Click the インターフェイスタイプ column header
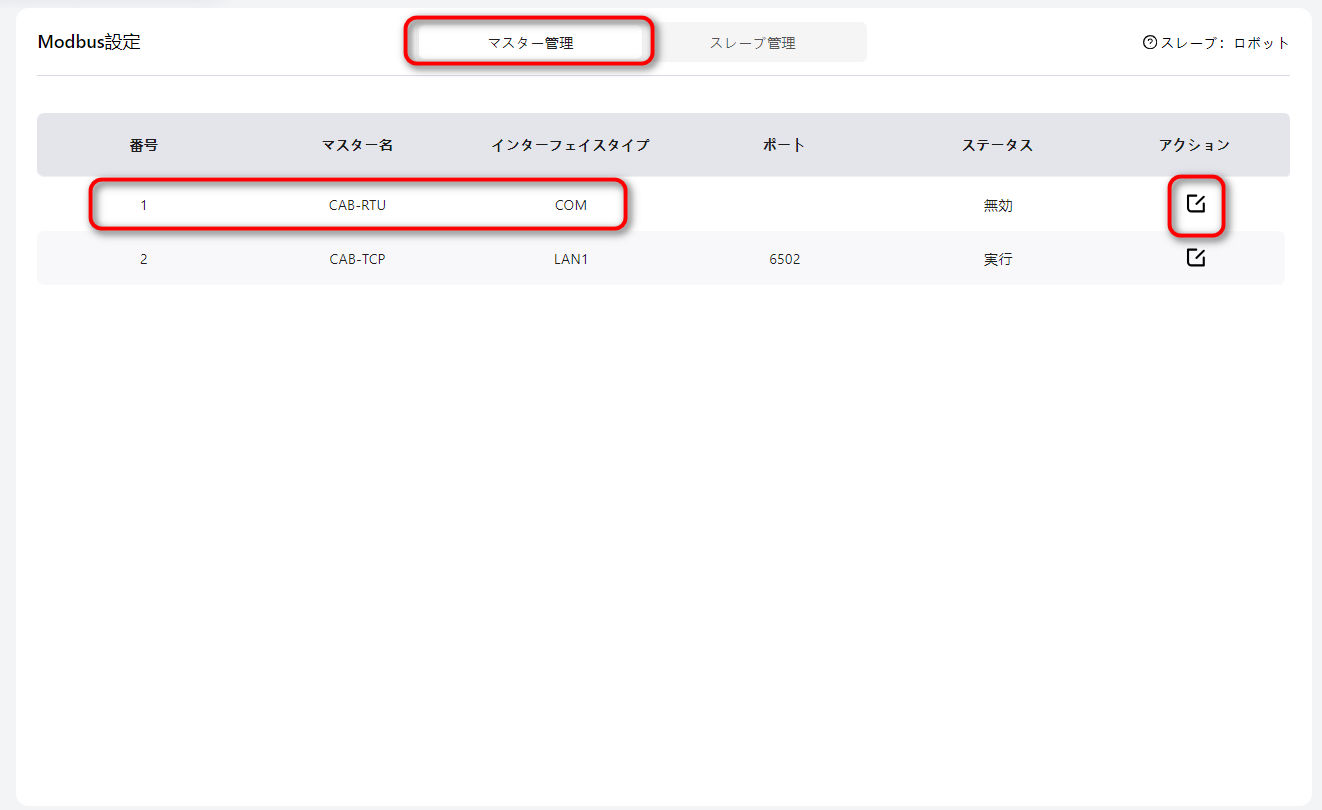 click(570, 145)
